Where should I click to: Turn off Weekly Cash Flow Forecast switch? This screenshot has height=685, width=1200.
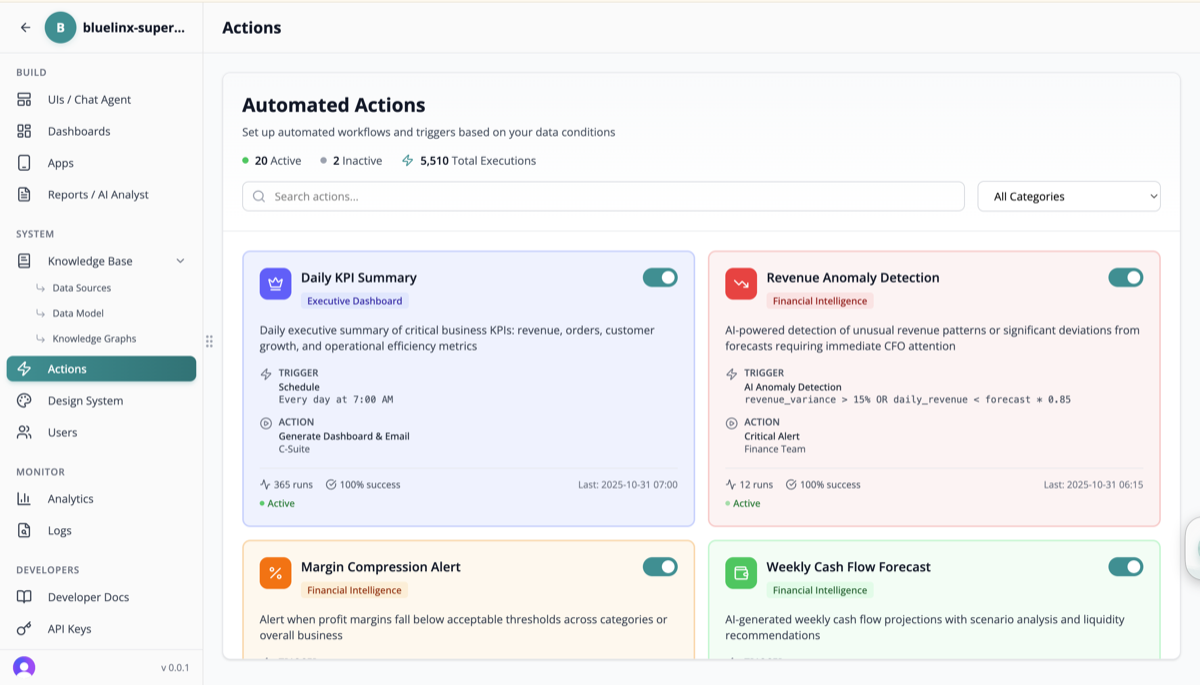[1126, 567]
